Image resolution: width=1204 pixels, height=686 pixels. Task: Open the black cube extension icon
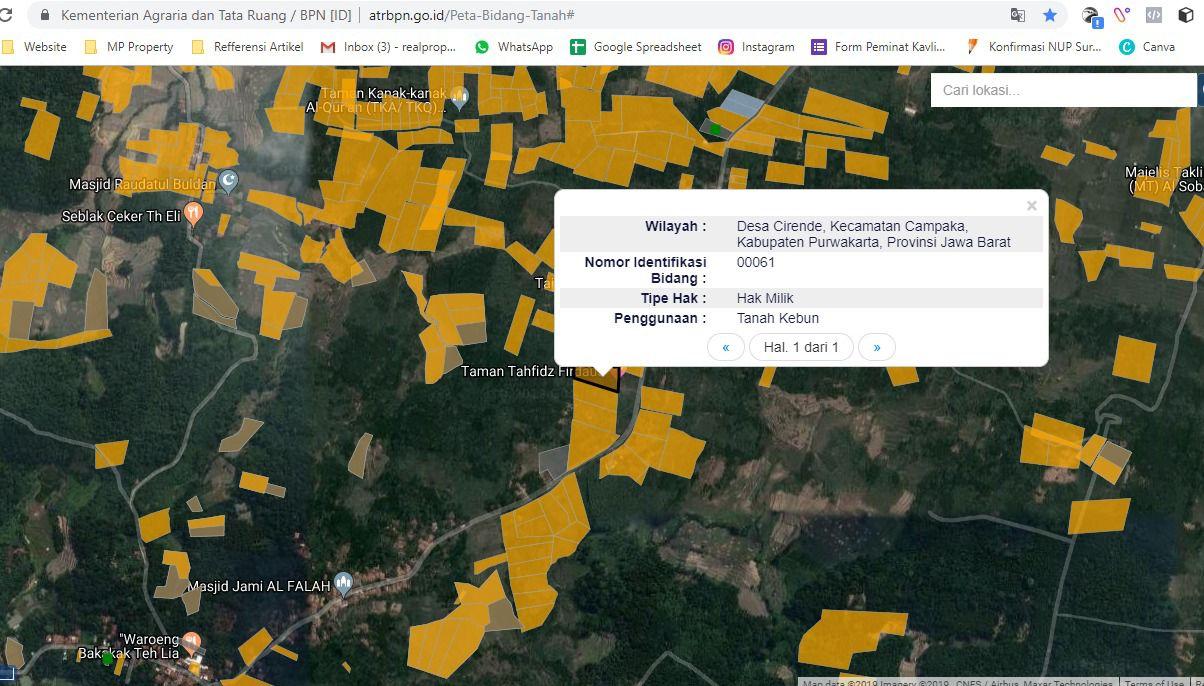[1186, 15]
